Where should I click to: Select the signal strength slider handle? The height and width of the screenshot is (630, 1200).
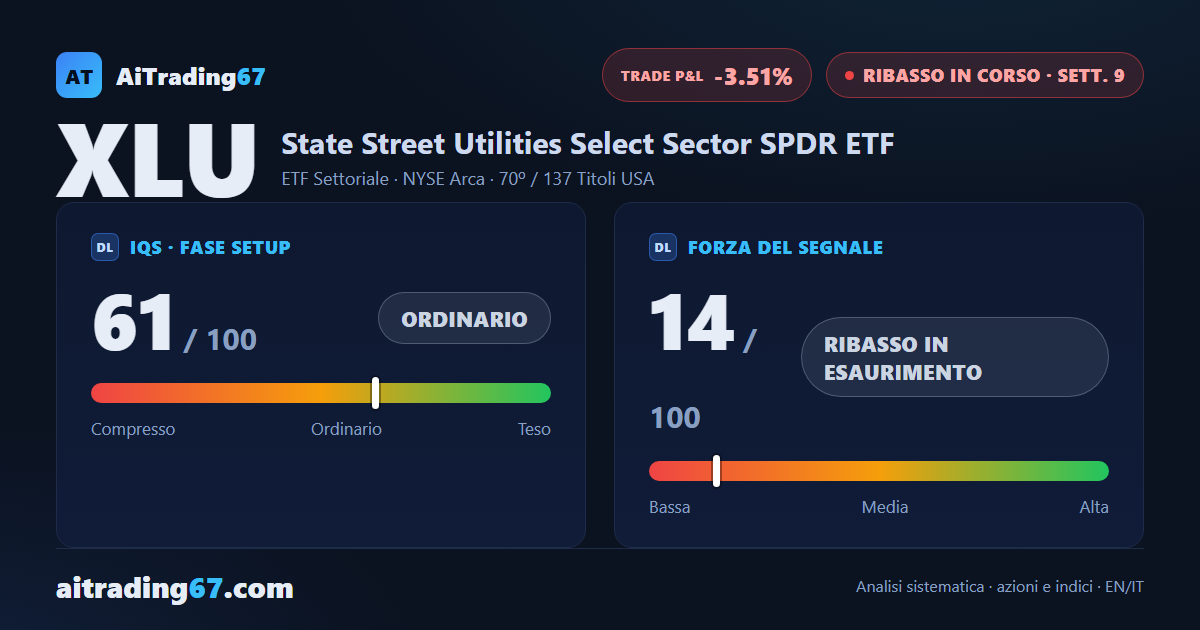tap(716, 471)
